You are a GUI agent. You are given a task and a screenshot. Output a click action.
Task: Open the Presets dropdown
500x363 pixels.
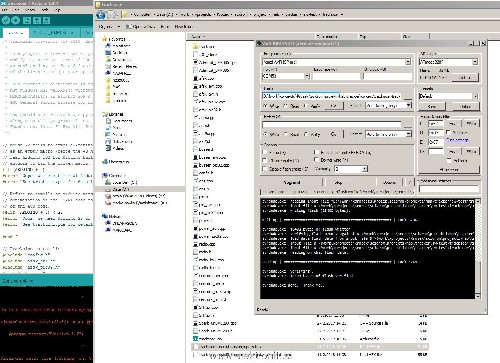click(x=475, y=96)
